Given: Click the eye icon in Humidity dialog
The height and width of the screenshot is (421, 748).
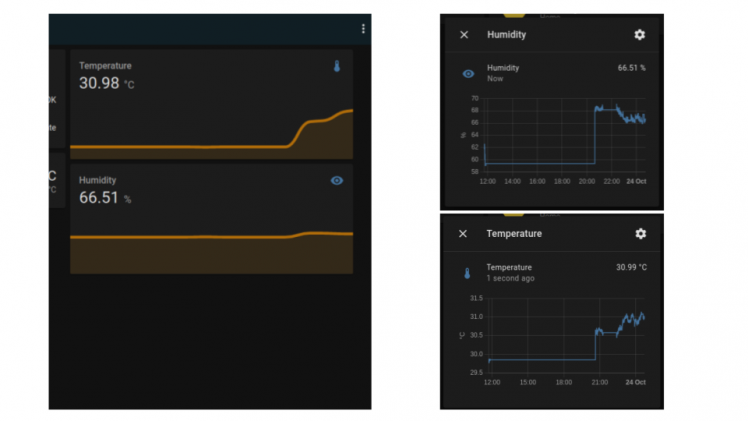Looking at the screenshot, I should coord(468,74).
